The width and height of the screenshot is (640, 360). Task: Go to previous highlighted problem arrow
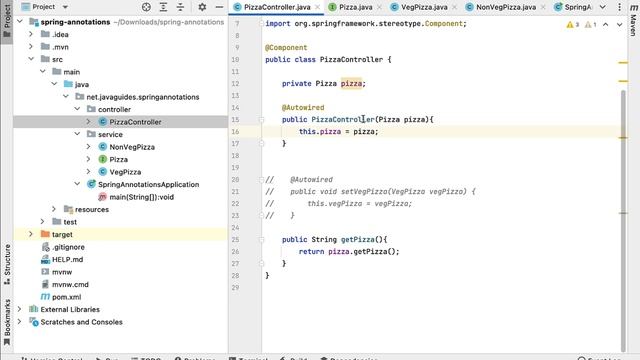point(606,24)
